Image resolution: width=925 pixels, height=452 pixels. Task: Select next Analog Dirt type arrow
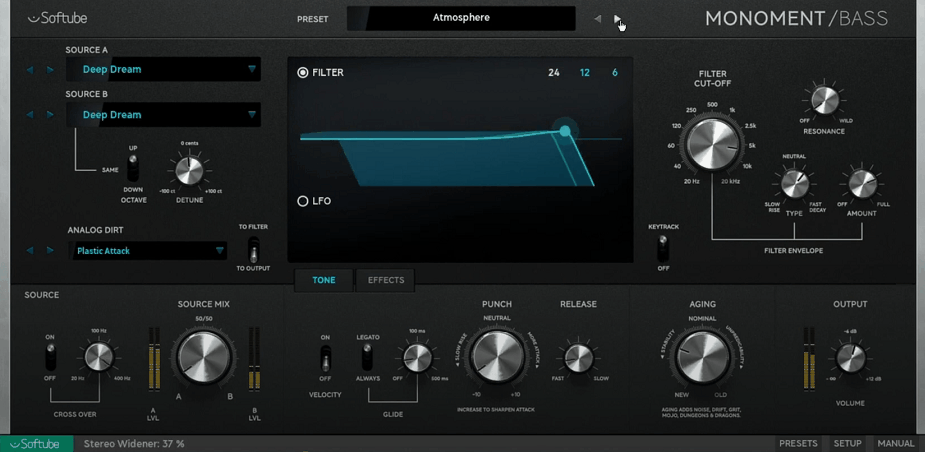point(50,251)
